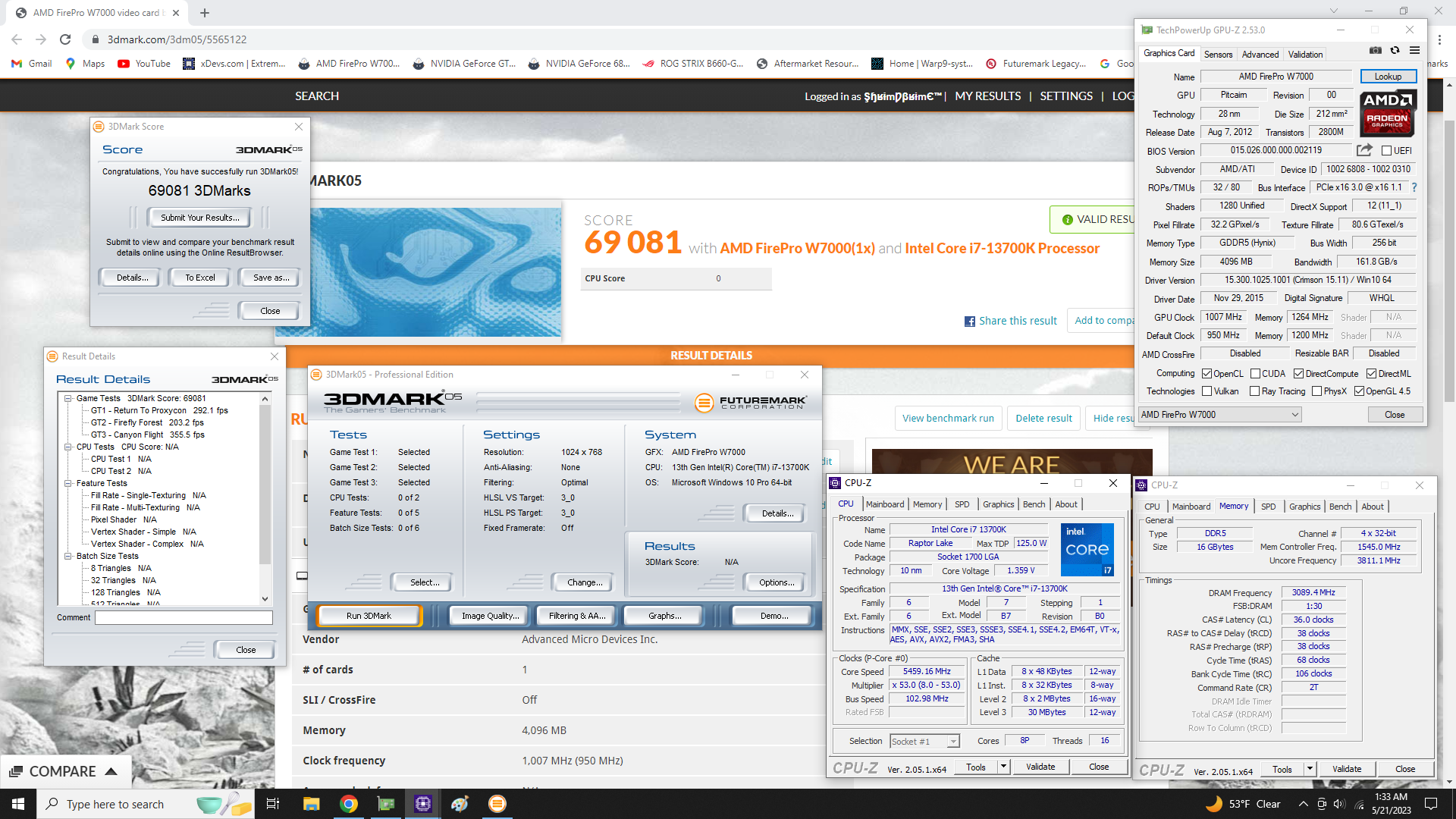Switch to the Validation tab in GPU-Z
The image size is (1456, 819).
tap(1305, 54)
